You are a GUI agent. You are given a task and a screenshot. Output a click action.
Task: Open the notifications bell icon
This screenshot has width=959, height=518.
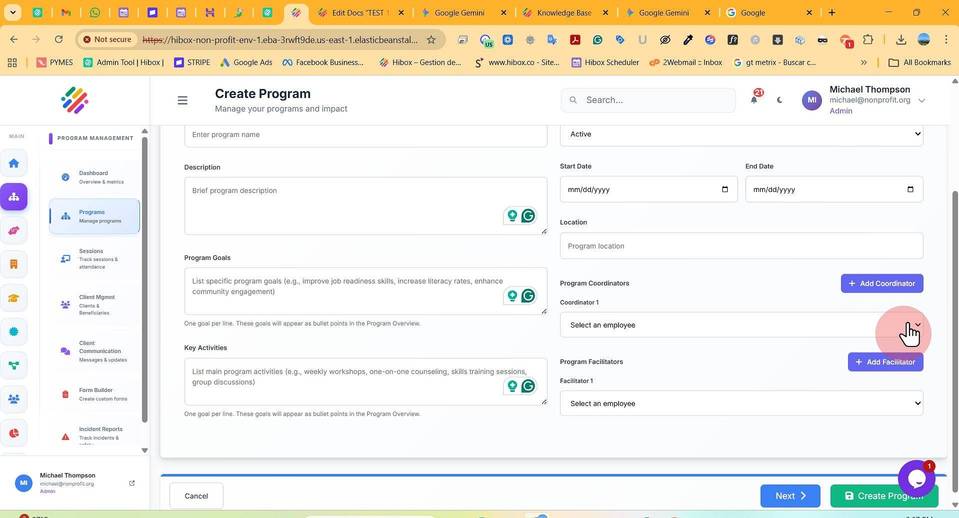click(x=754, y=100)
